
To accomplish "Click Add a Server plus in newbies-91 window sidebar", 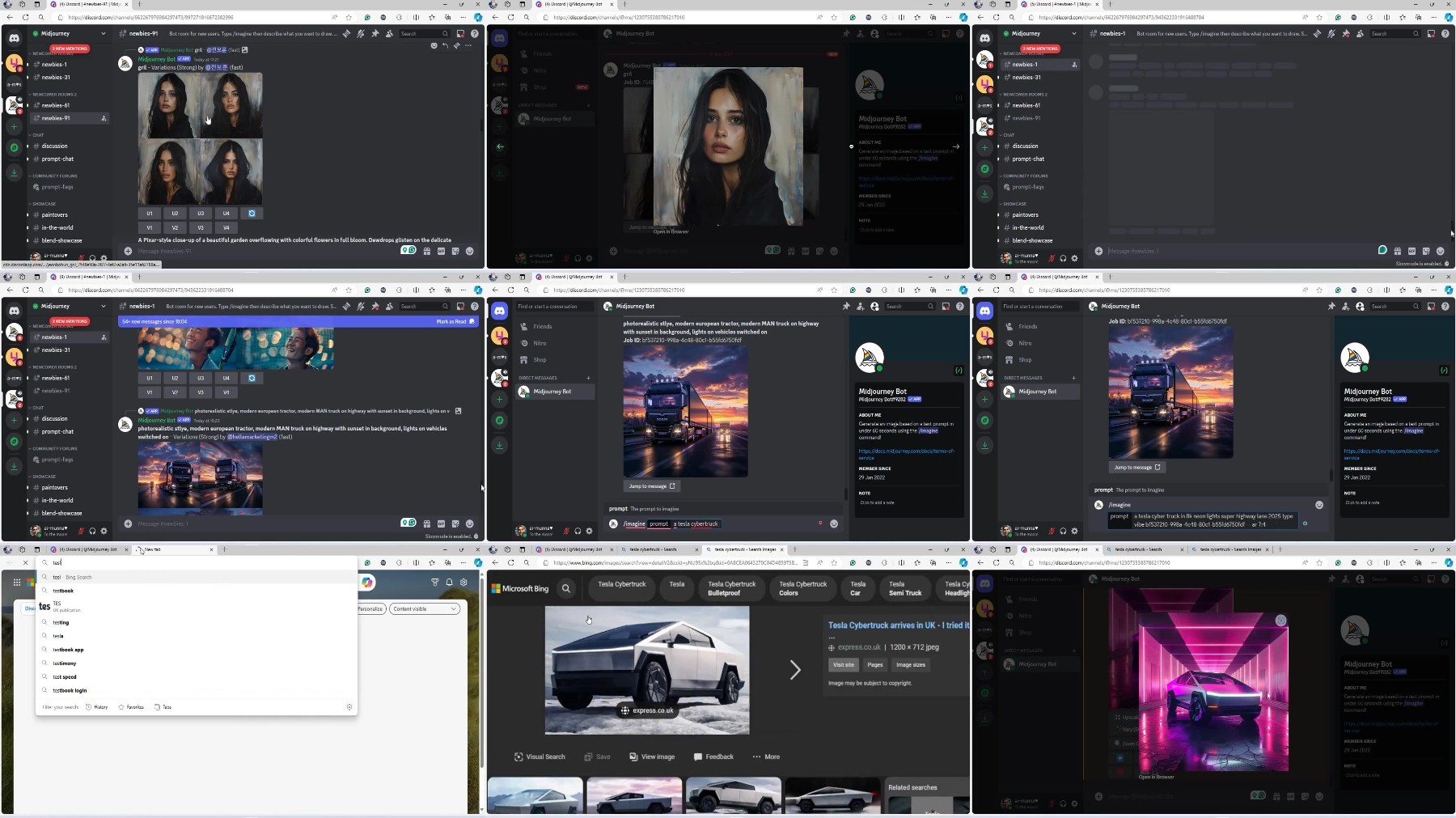I will click(x=14, y=126).
